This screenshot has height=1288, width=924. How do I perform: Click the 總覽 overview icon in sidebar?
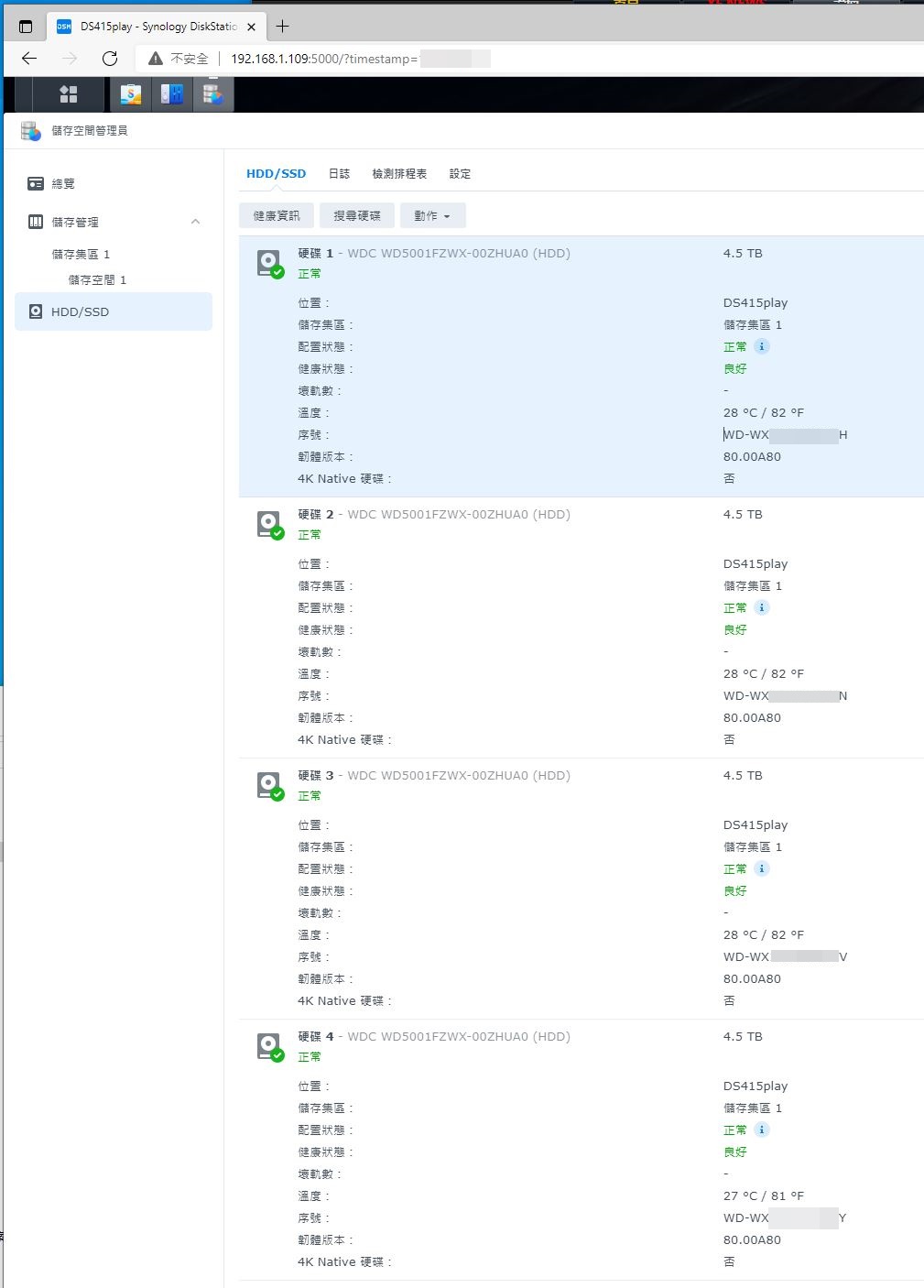(x=36, y=184)
